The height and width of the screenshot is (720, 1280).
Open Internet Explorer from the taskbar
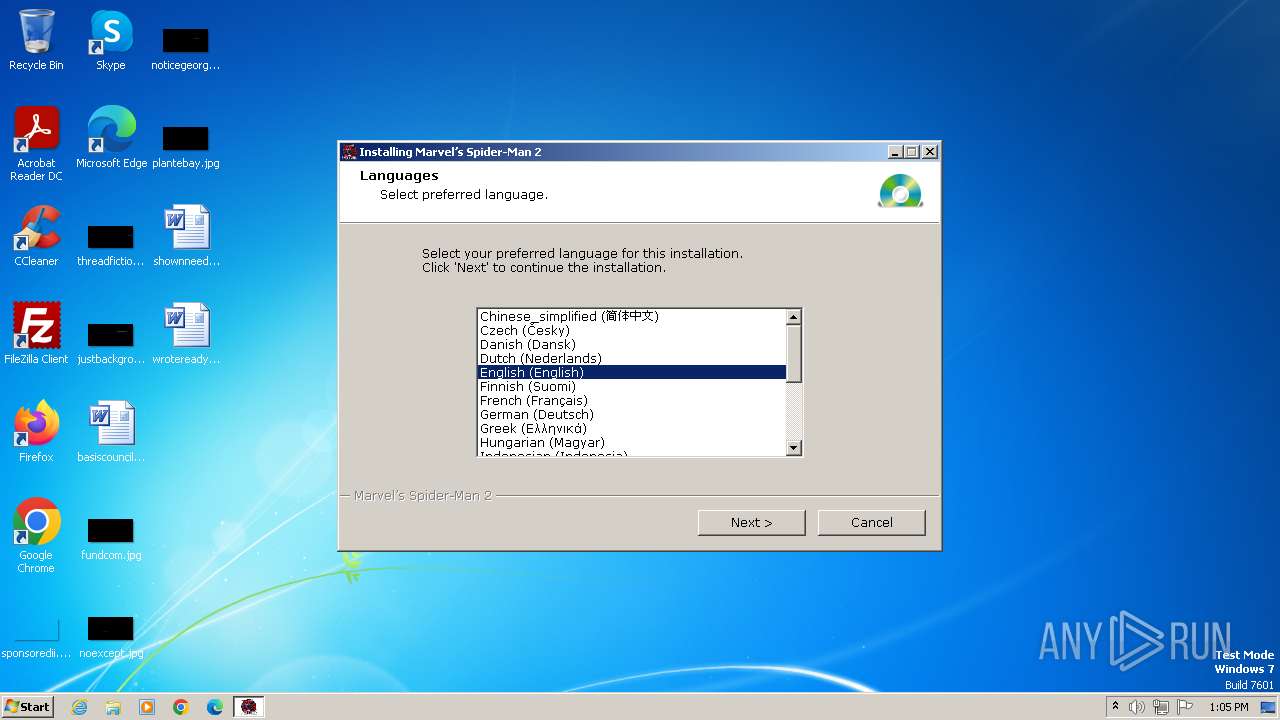click(x=80, y=707)
